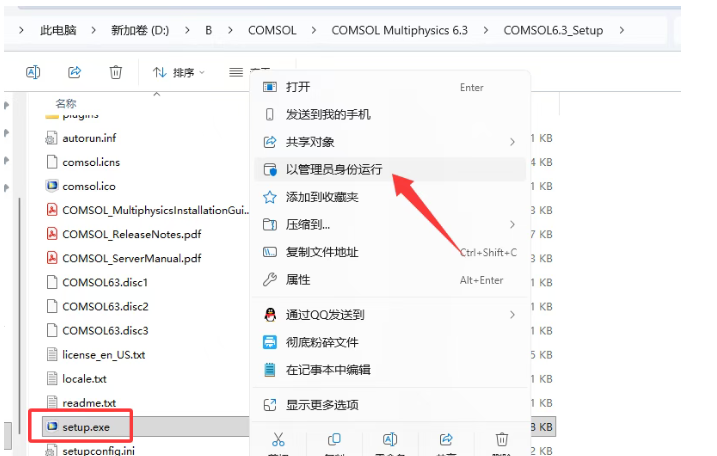The image size is (717, 456).
Task: Choose 彻底粉碎文件 in the context menu
Action: (x=390, y=342)
